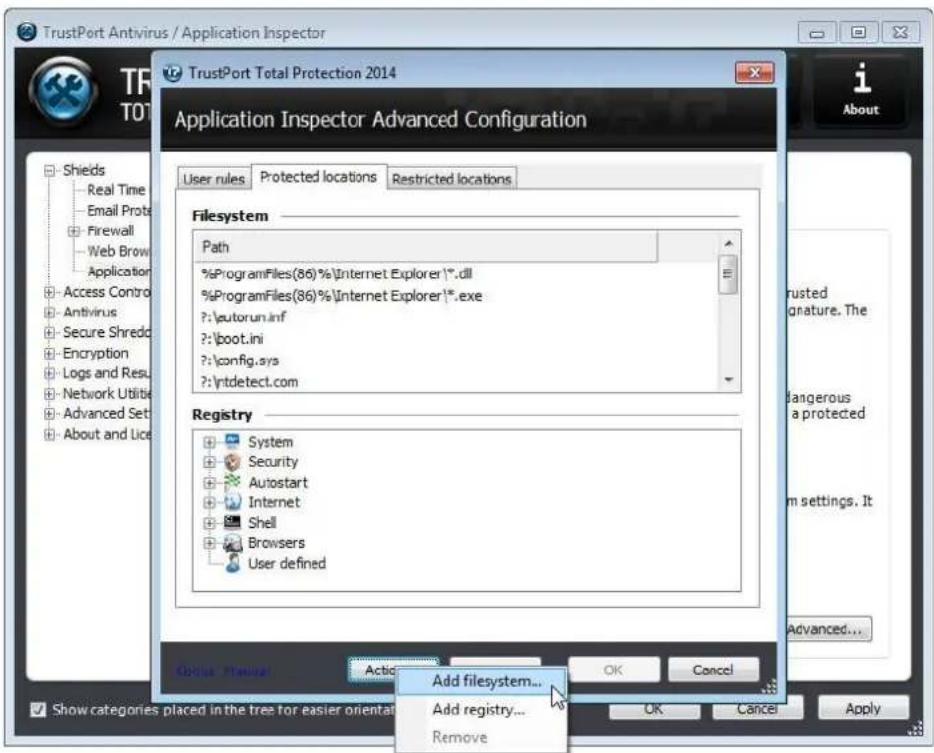Select Secure Shredder in main window tree
Image resolution: width=934 pixels, height=753 pixels.
(x=107, y=332)
